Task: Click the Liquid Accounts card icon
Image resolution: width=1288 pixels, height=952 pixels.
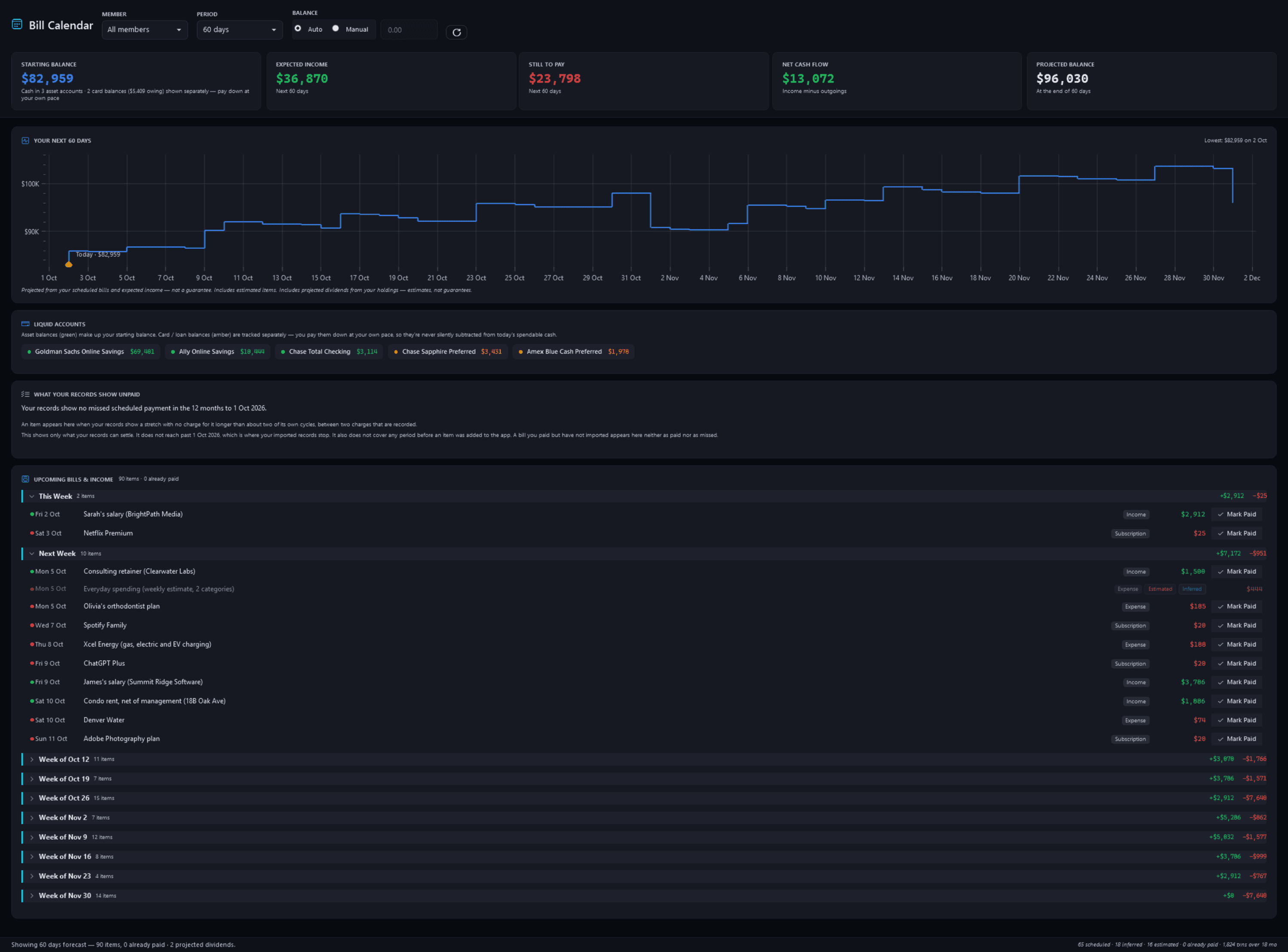Action: (x=25, y=324)
